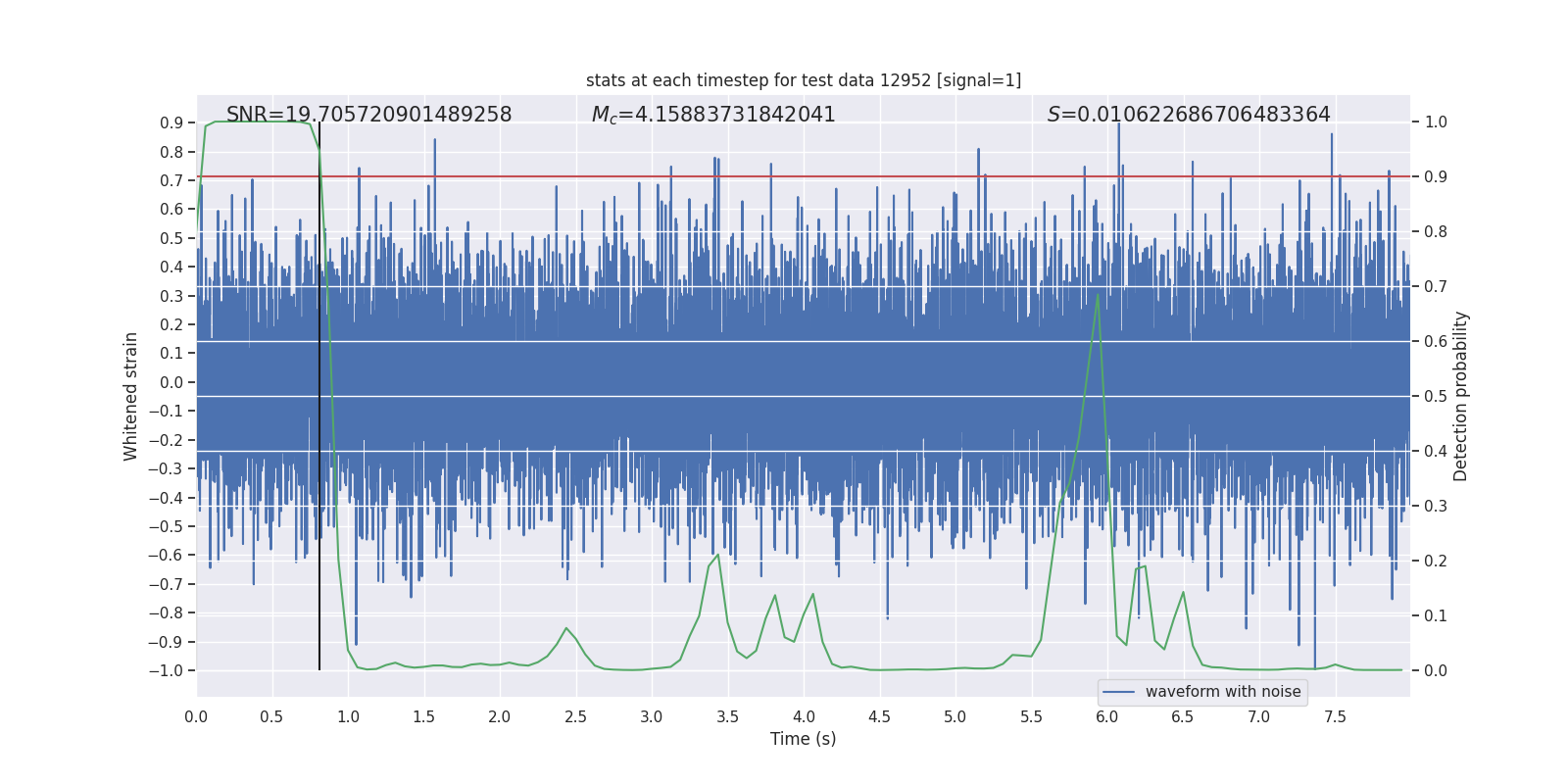Select whitened strain tick label −0.4

click(x=166, y=498)
